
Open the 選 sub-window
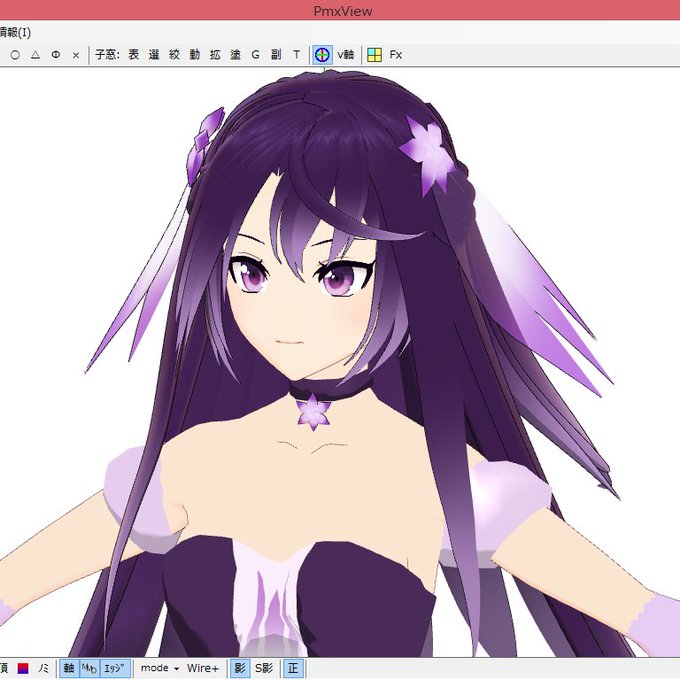(x=154, y=55)
